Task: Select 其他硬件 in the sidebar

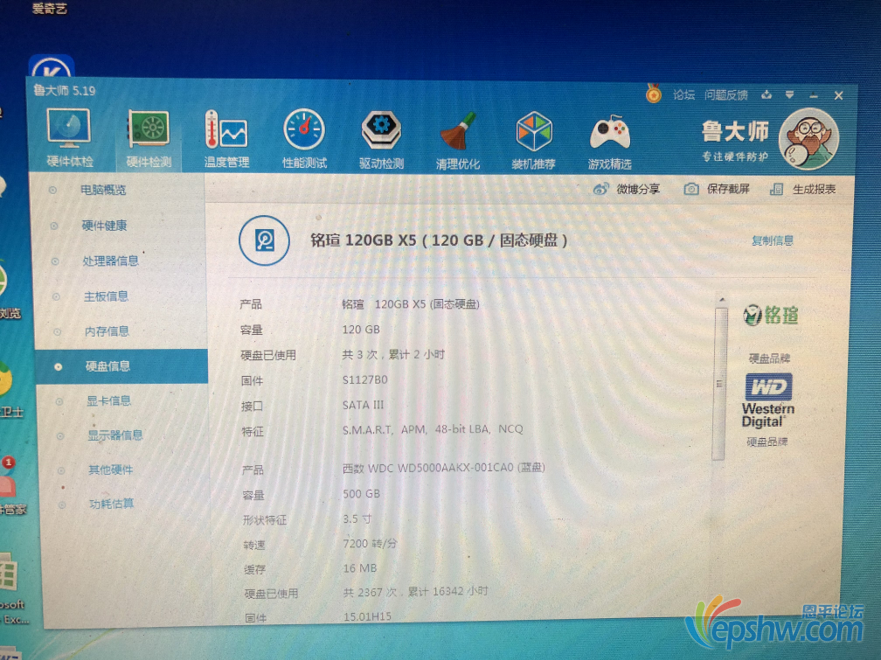Action: (111, 470)
